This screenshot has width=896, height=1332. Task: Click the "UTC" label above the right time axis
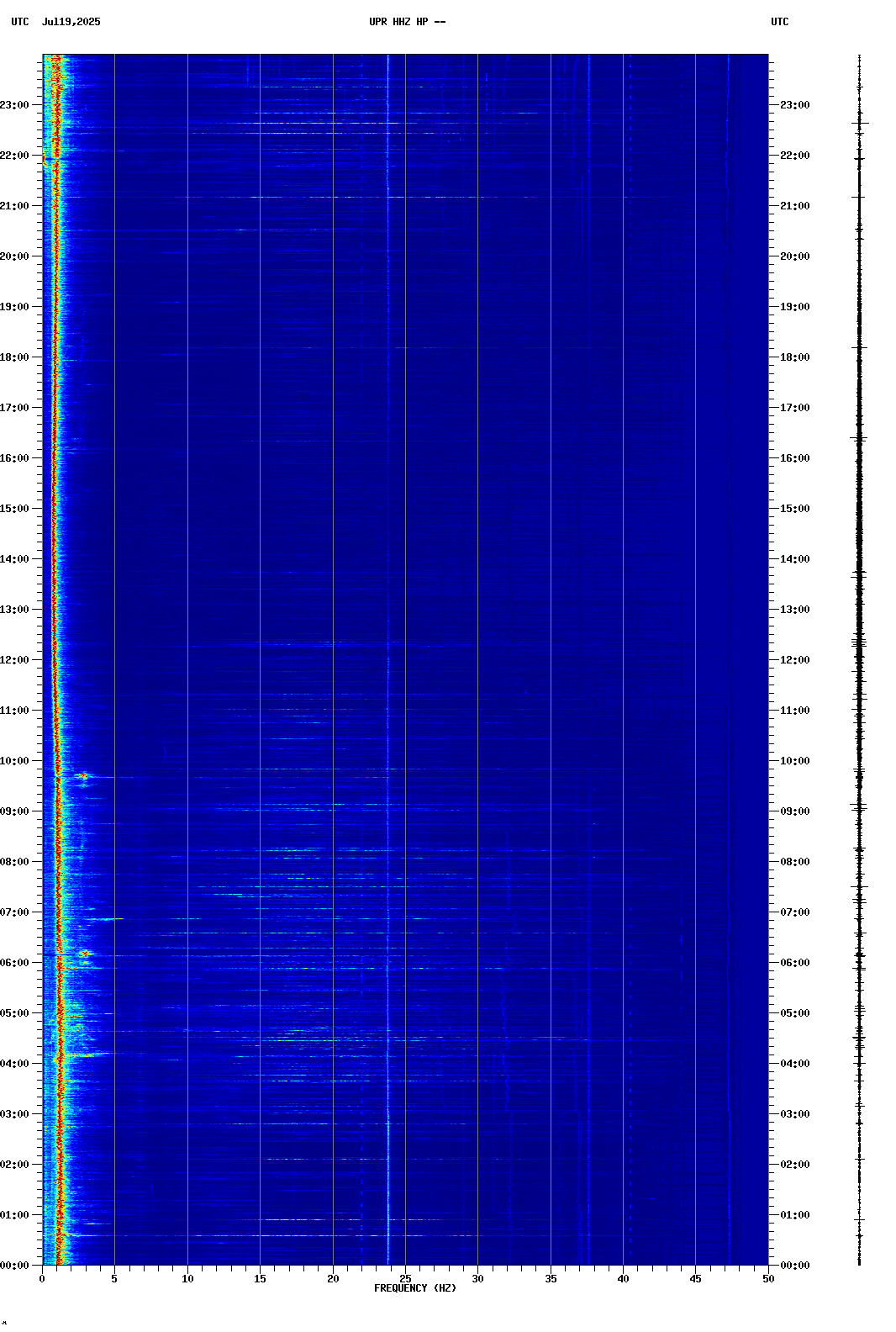pos(780,22)
